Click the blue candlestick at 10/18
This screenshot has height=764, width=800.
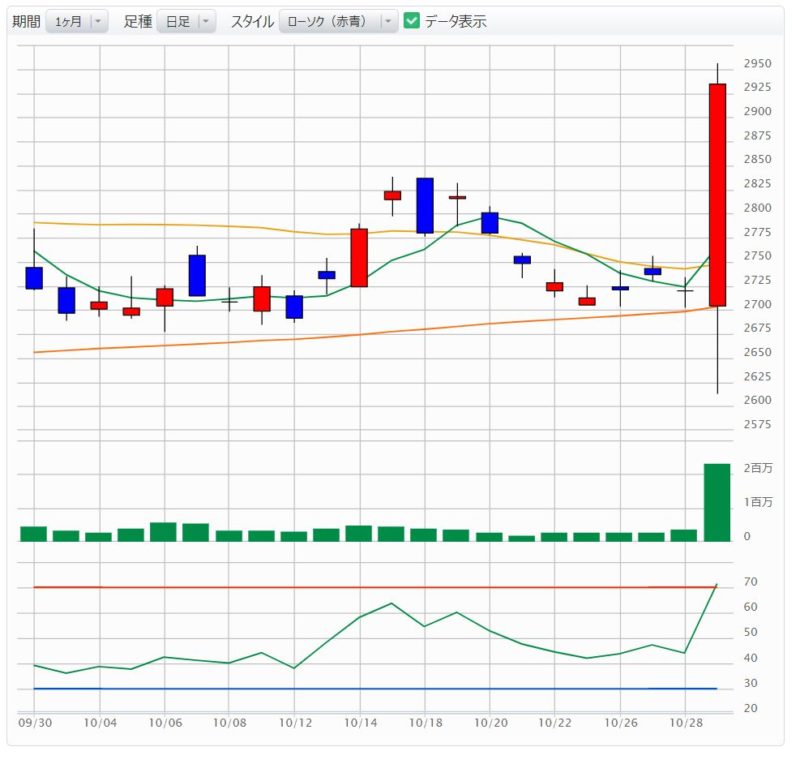pos(425,206)
